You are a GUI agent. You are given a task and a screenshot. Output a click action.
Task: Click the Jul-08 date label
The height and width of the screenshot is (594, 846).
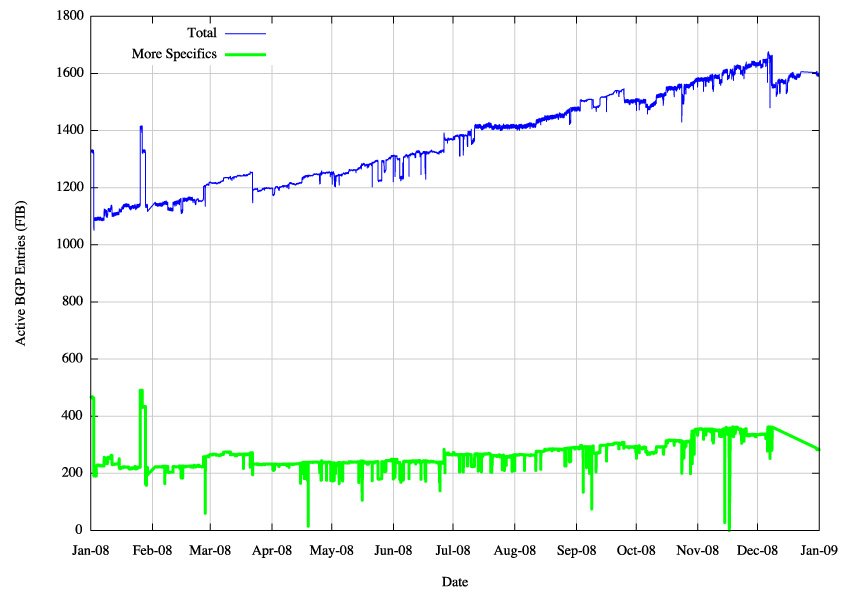[453, 550]
